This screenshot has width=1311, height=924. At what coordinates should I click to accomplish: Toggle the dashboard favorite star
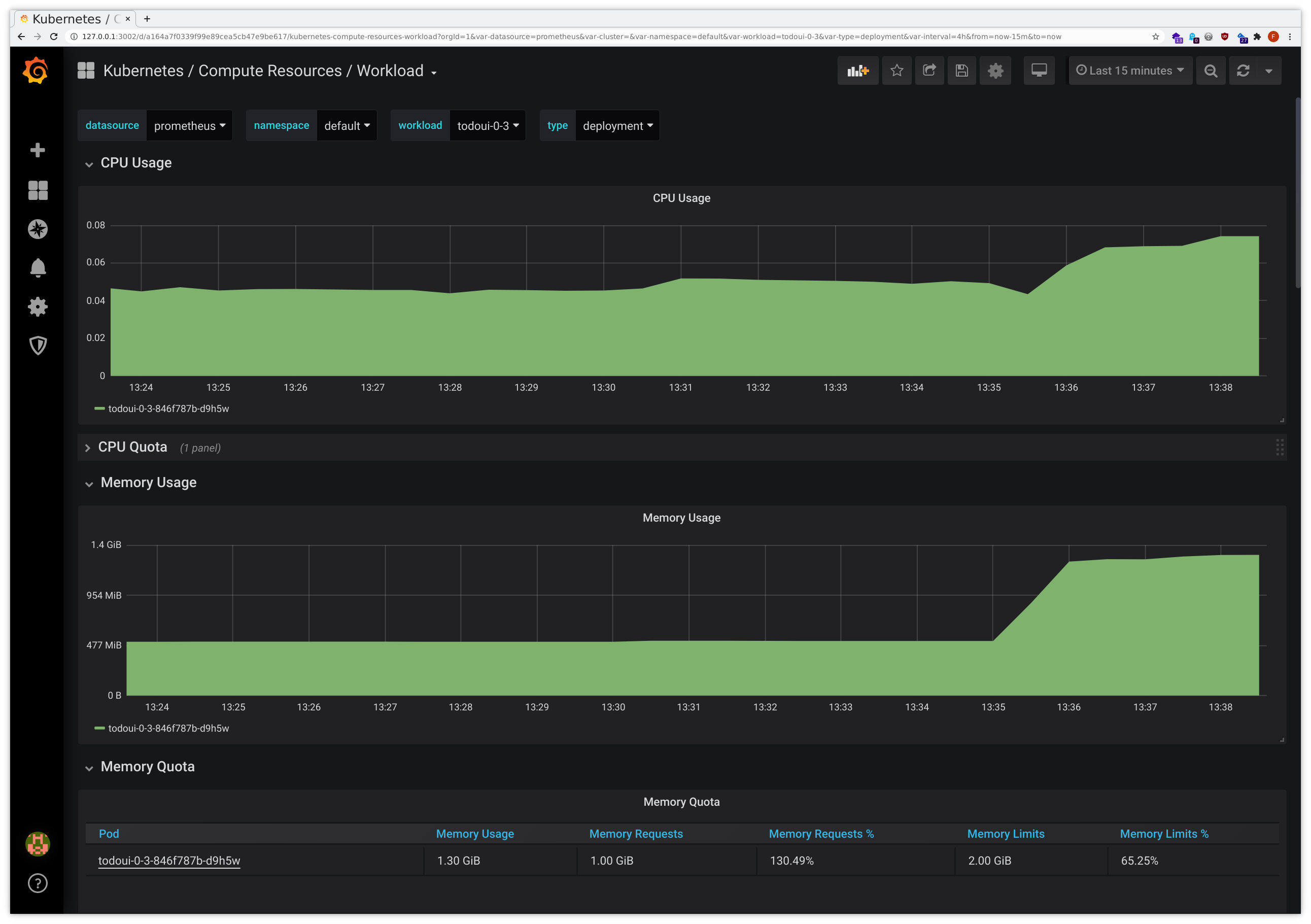[896, 70]
